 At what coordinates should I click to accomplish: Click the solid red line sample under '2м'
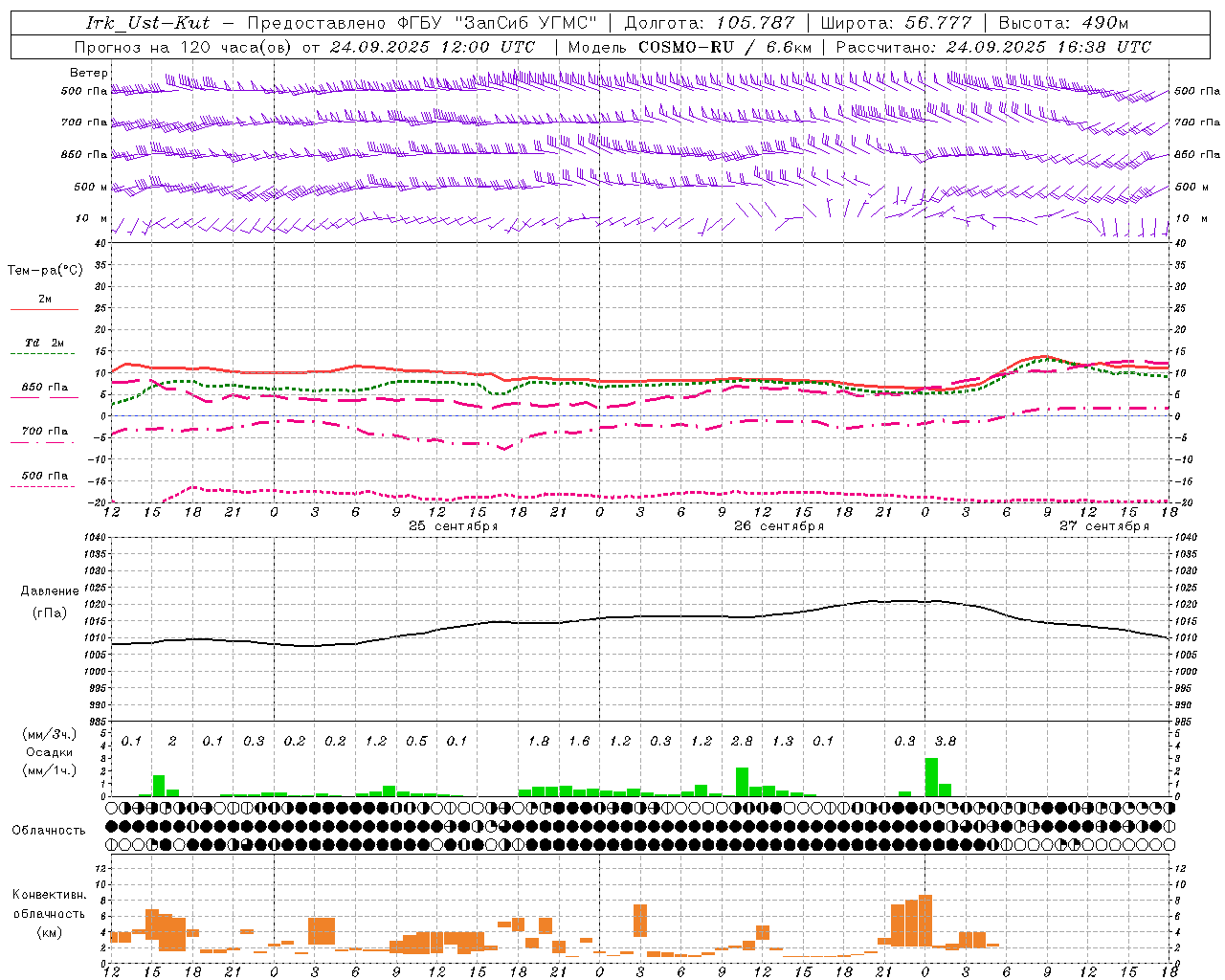44,310
